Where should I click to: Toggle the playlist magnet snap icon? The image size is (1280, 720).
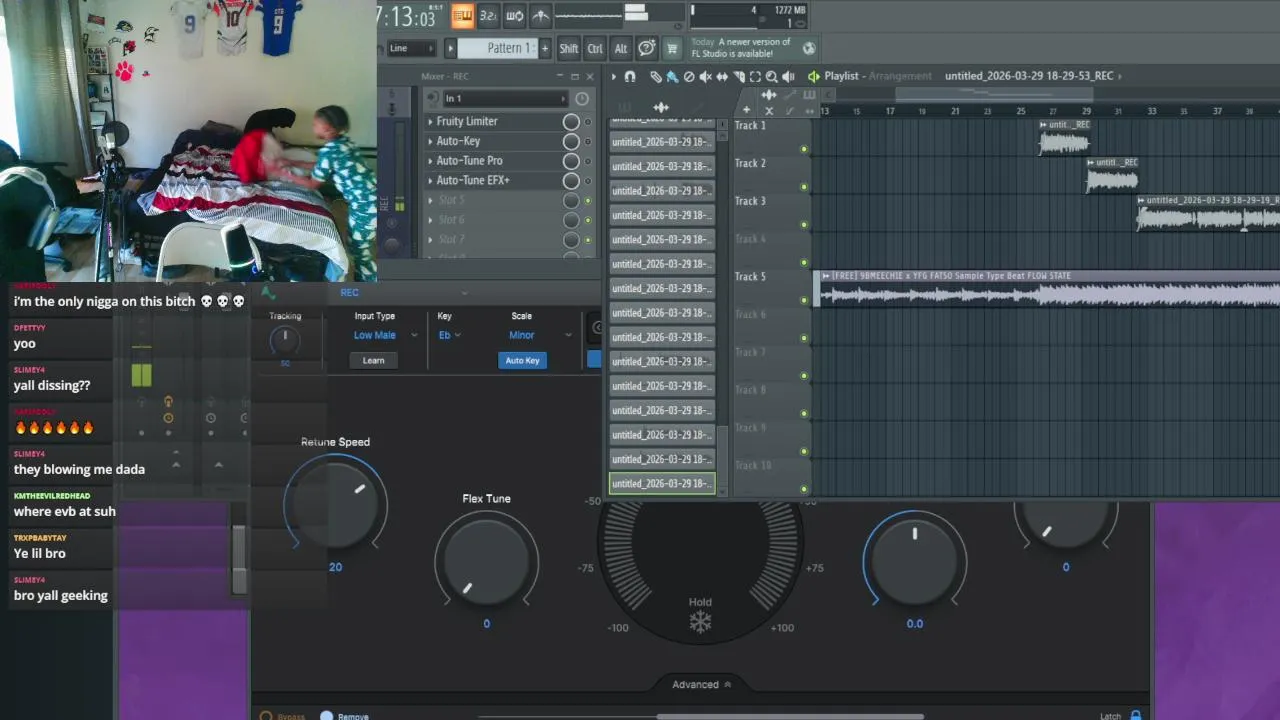point(630,76)
